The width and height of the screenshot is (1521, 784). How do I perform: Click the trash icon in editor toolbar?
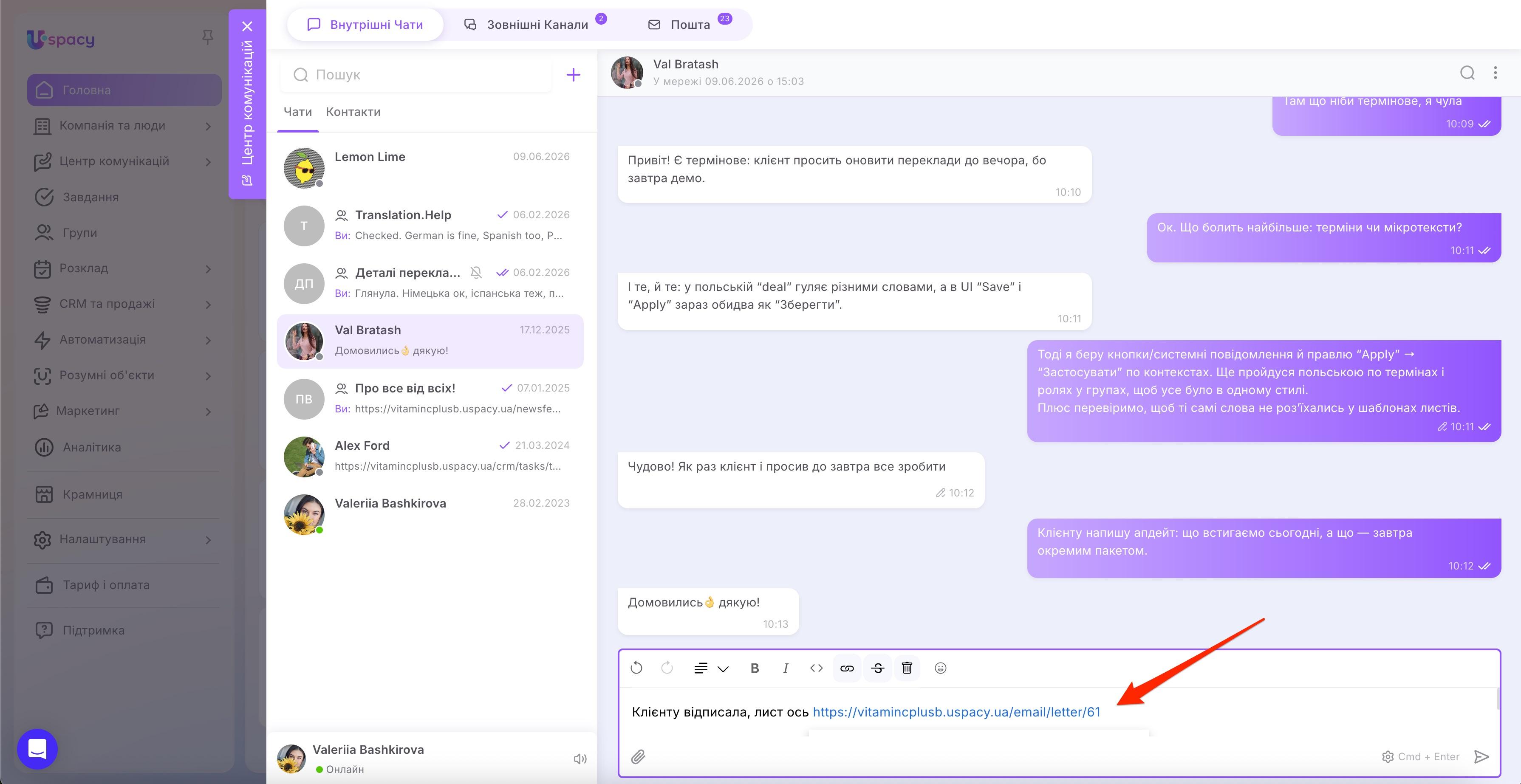(908, 668)
